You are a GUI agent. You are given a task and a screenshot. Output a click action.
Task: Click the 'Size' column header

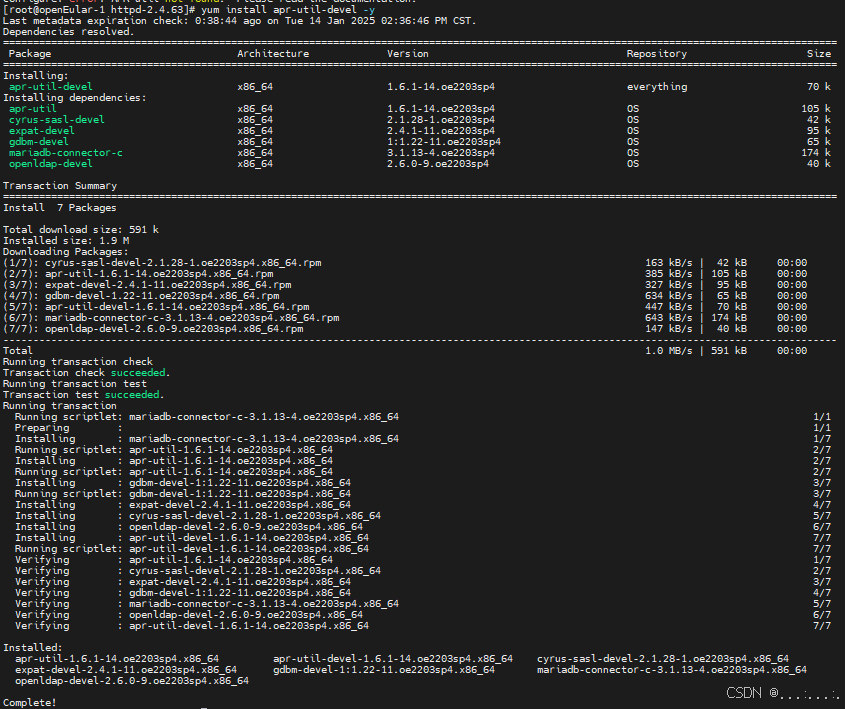818,54
